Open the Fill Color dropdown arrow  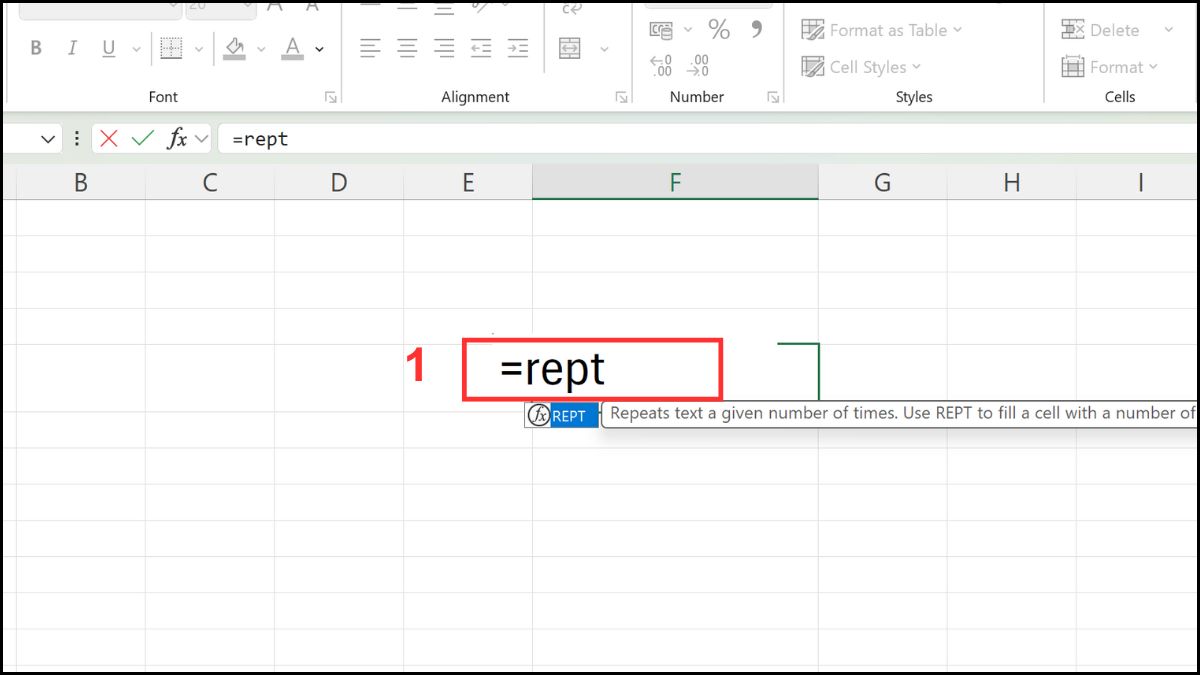pos(262,47)
